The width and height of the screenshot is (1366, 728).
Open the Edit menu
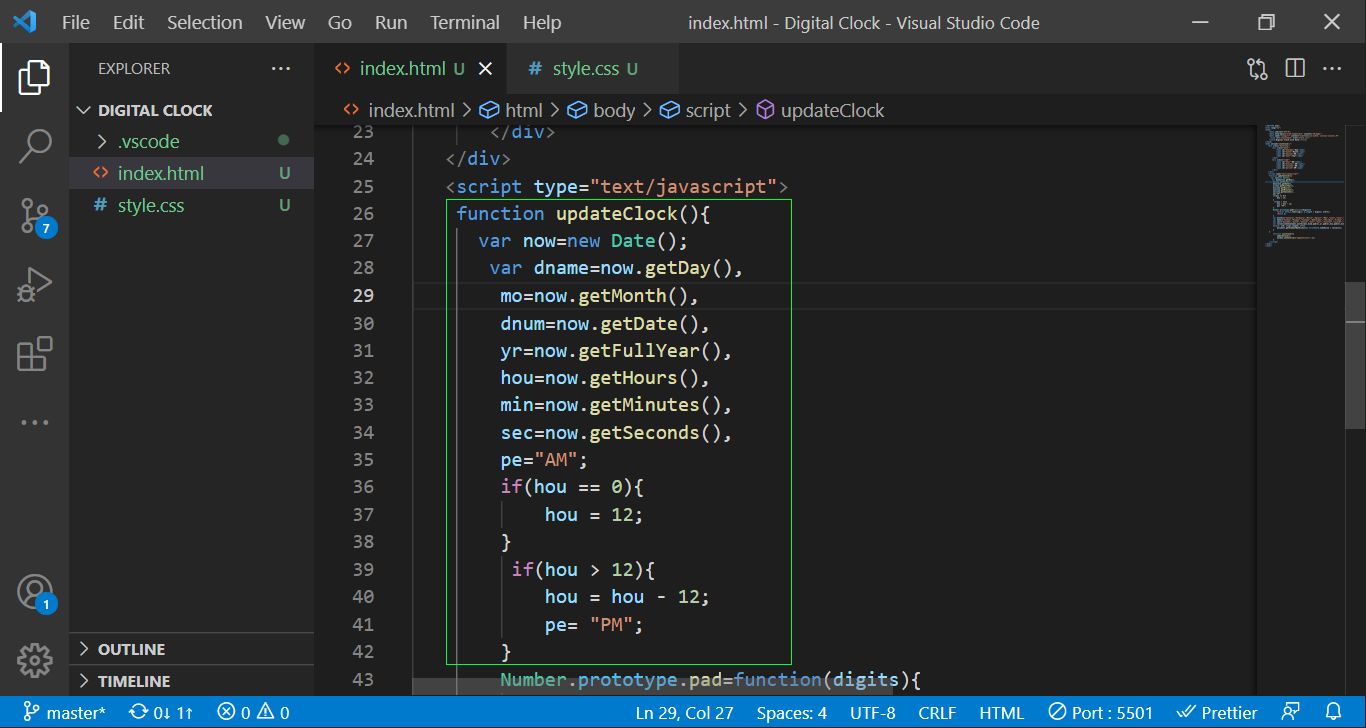[128, 22]
